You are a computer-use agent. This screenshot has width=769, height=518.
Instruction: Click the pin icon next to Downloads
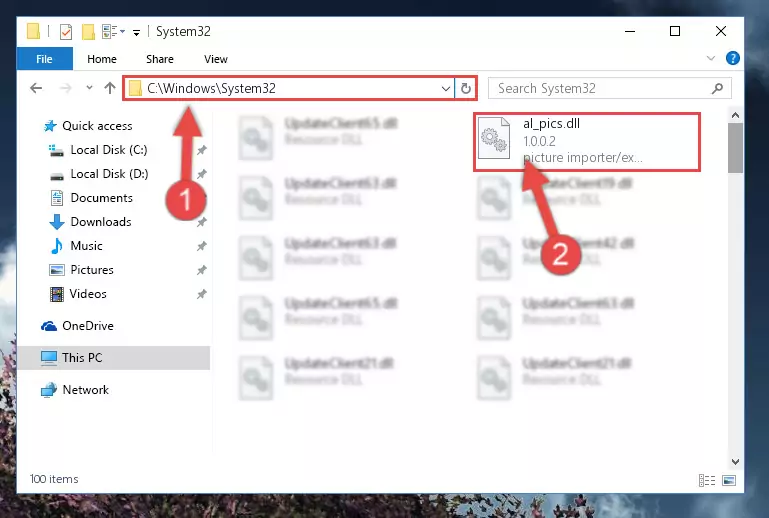202,222
